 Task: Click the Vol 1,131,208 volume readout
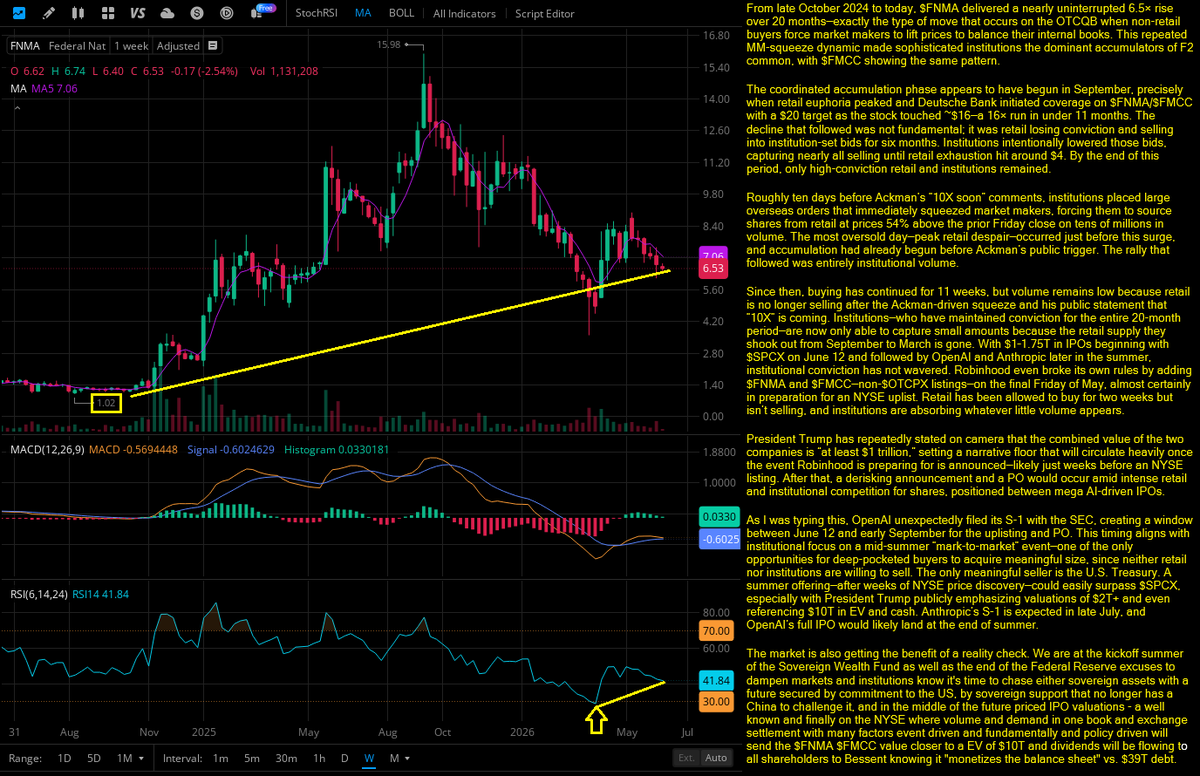coord(284,71)
